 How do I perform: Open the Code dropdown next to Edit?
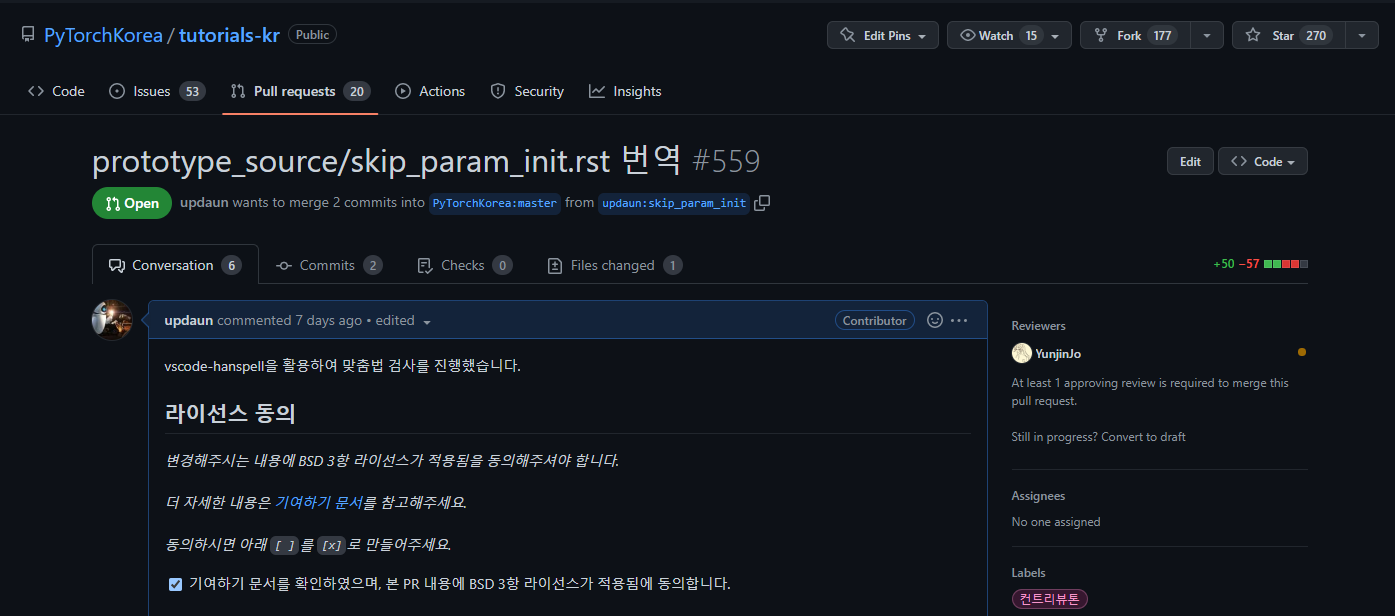[1262, 161]
